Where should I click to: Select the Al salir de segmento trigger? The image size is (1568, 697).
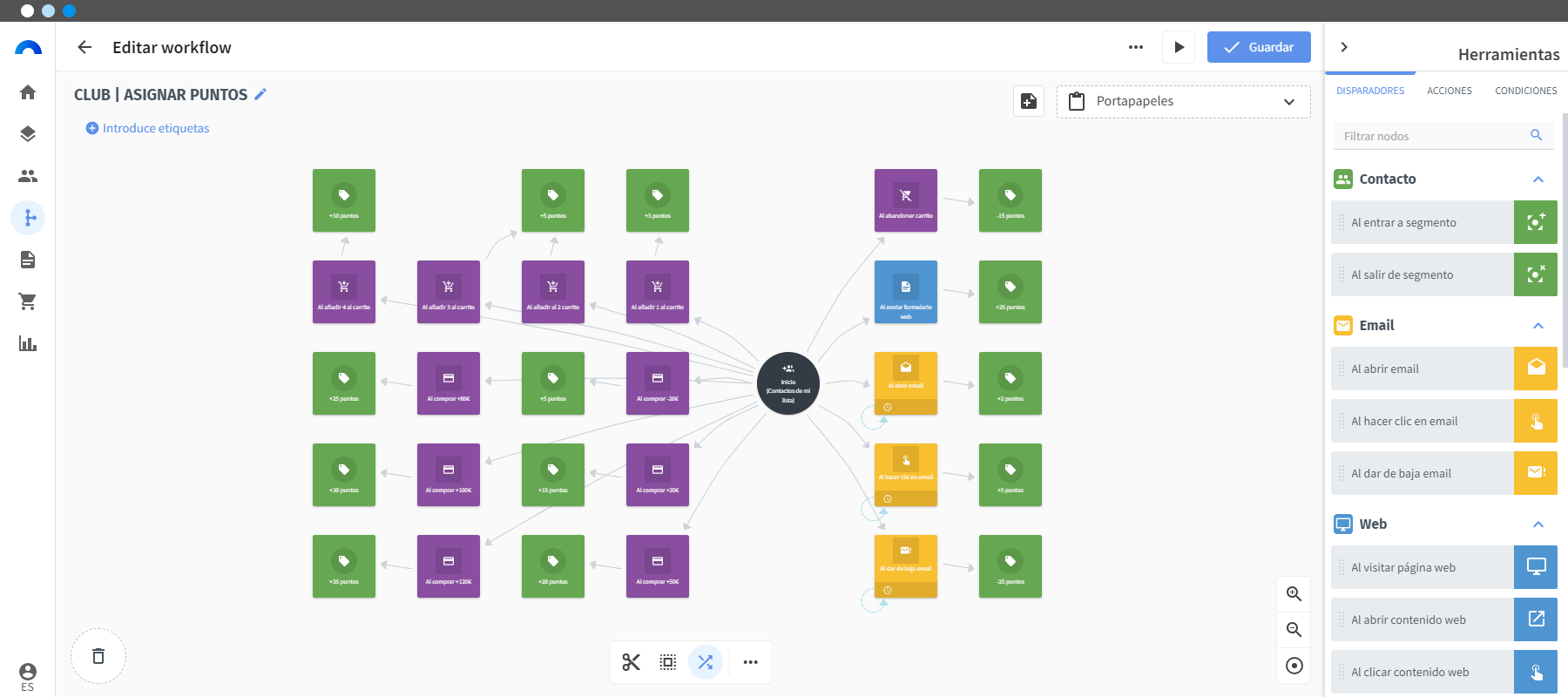pos(1444,274)
